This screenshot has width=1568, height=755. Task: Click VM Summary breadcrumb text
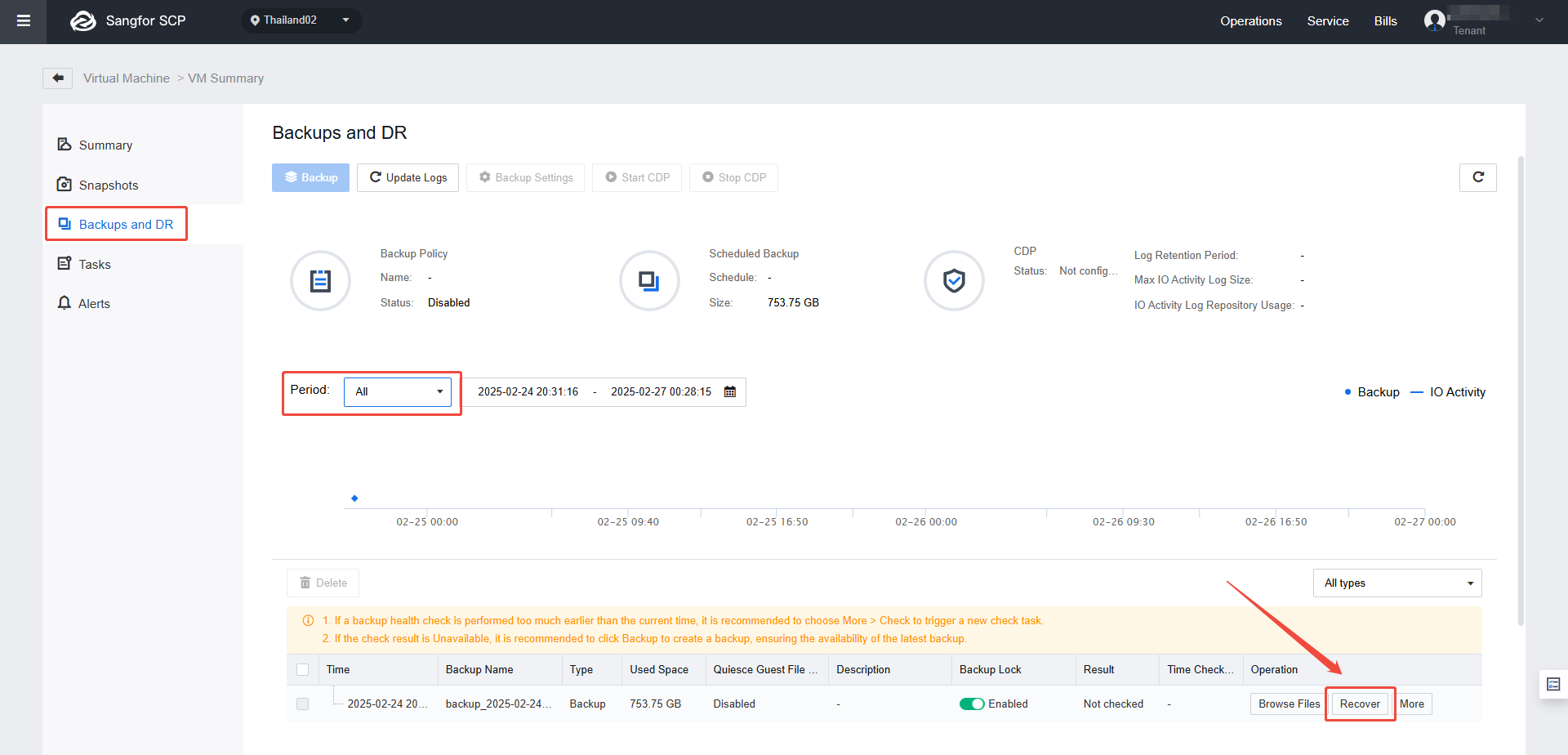coord(225,78)
